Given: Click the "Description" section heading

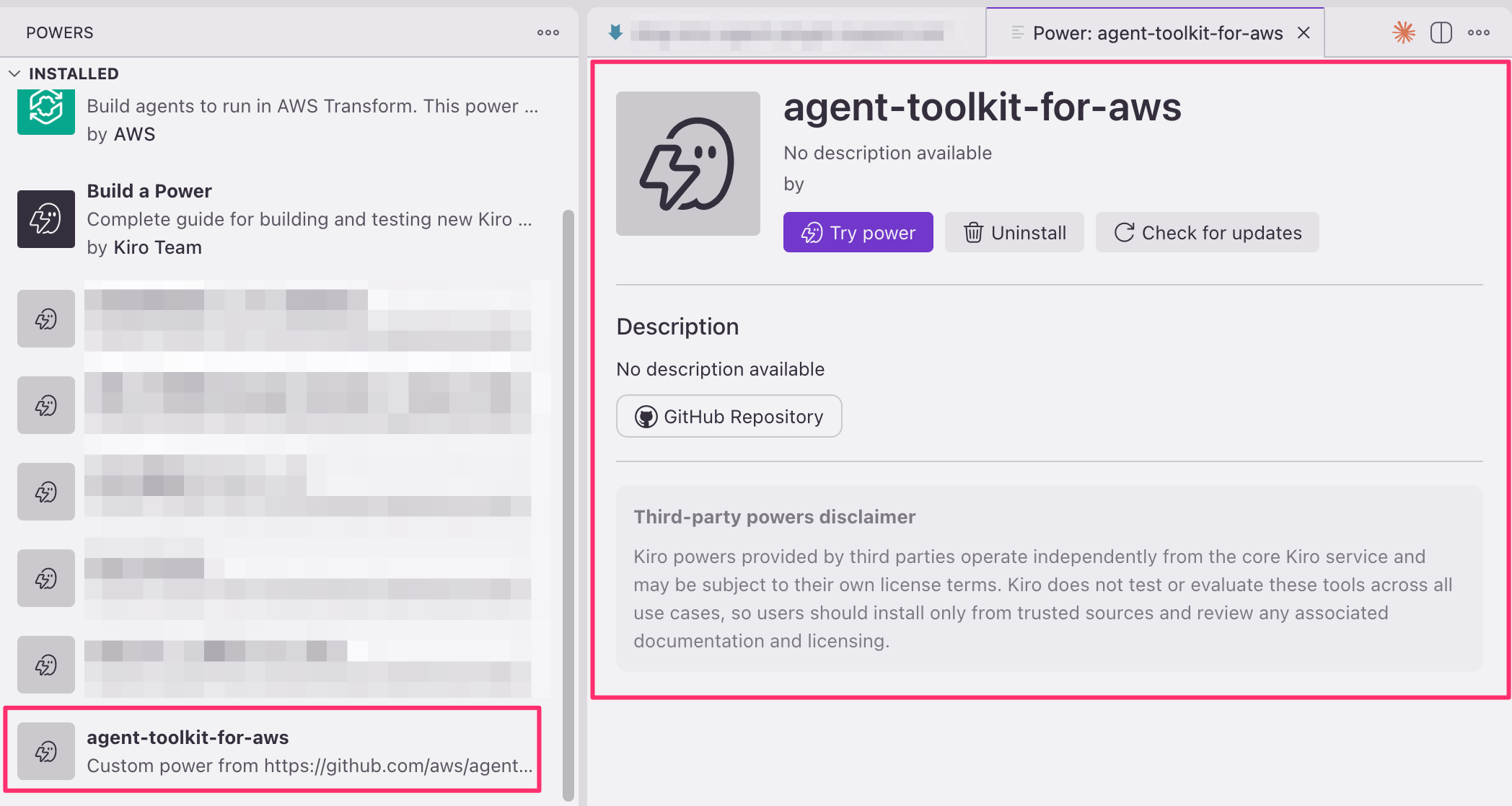Looking at the screenshot, I should pos(677,327).
